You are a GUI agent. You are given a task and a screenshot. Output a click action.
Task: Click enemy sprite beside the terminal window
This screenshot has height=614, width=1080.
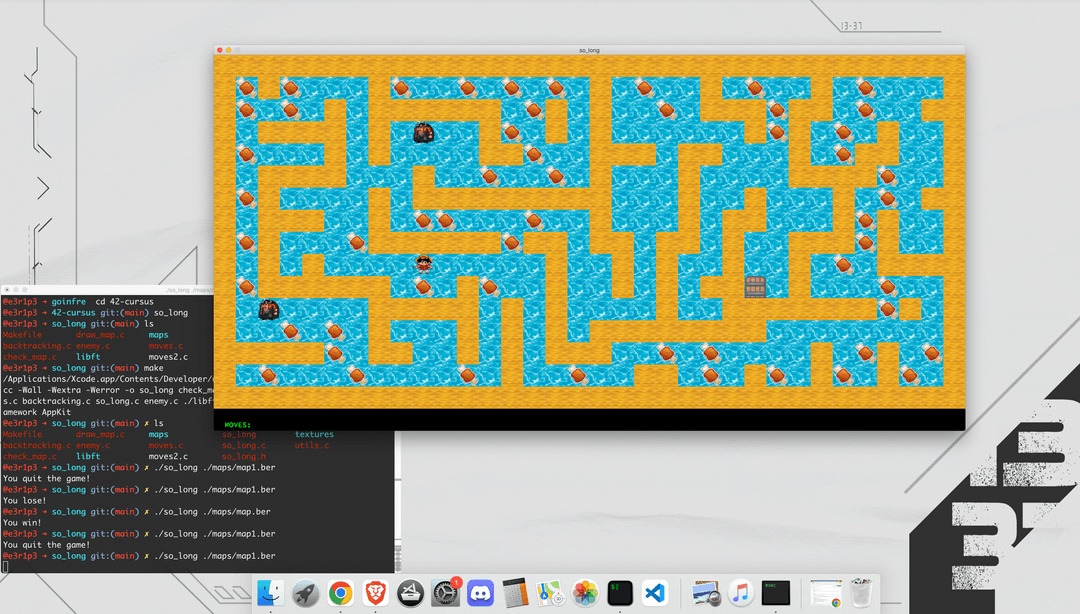269,309
